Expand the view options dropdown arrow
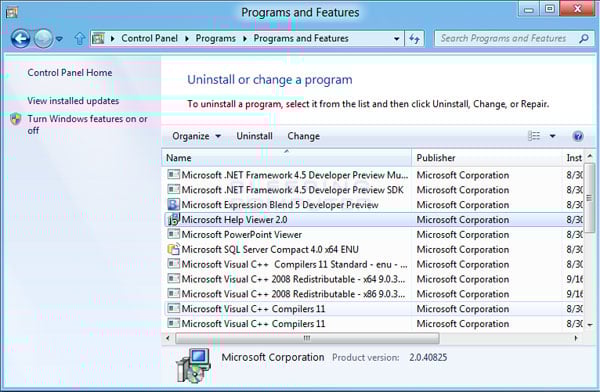 (553, 136)
